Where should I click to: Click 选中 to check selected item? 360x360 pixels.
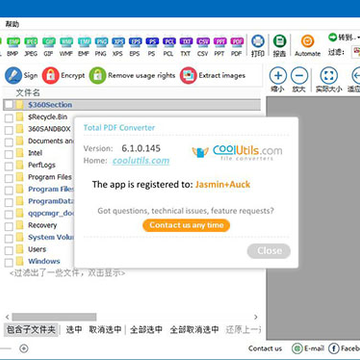(74, 330)
